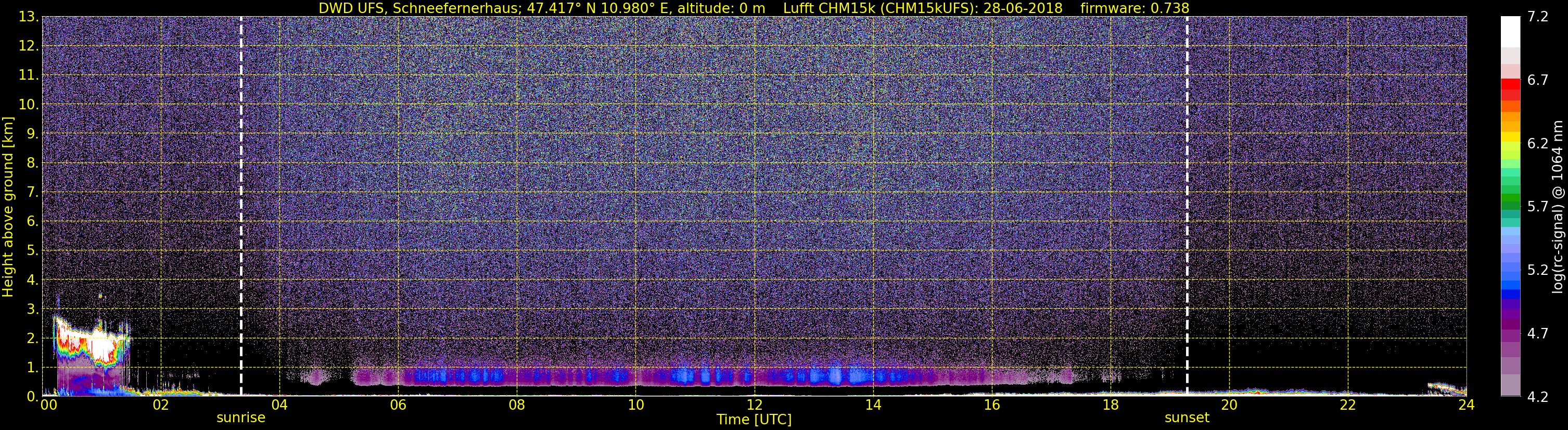Click the height axis tick '9.'
The height and width of the screenshot is (430, 1568).
pos(33,134)
